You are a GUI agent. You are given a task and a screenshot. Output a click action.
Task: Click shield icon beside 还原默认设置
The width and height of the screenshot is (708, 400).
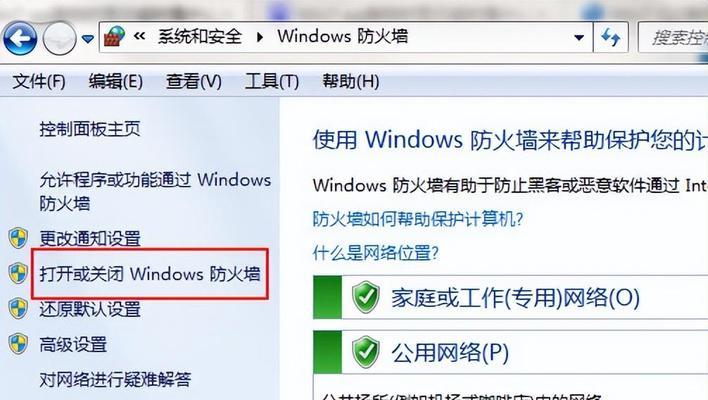click(18, 309)
